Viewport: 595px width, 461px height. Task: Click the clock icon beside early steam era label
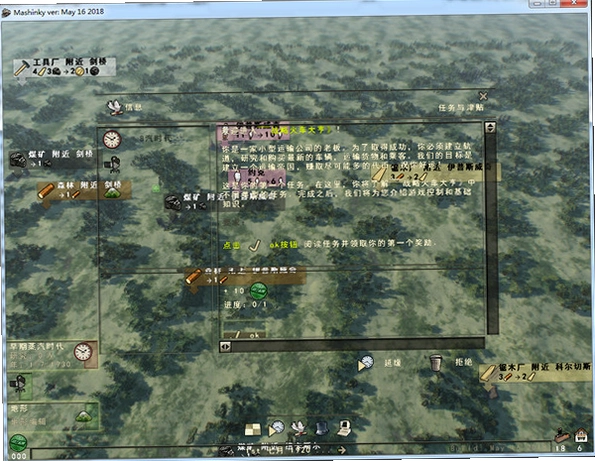[83, 351]
